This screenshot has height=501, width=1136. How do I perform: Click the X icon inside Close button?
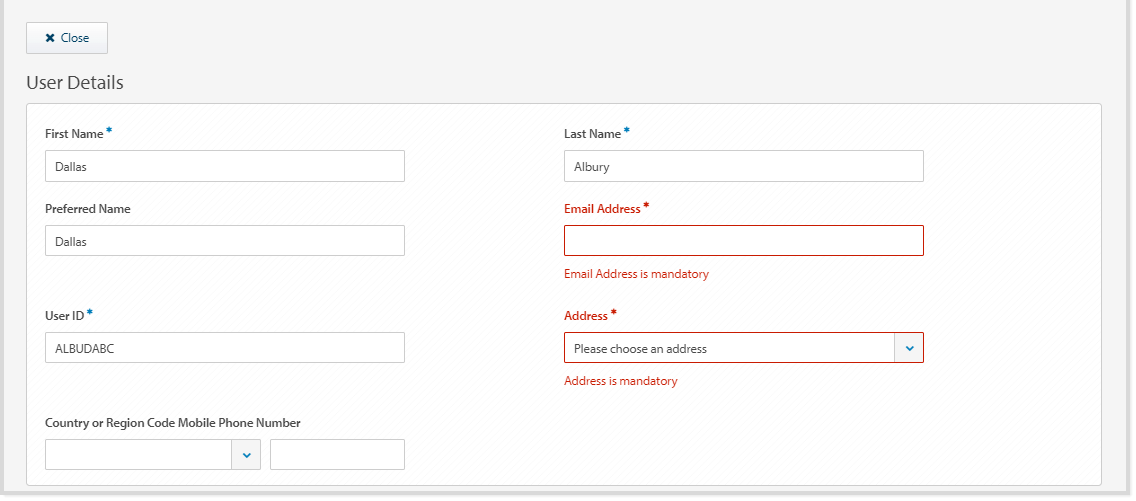tap(50, 38)
